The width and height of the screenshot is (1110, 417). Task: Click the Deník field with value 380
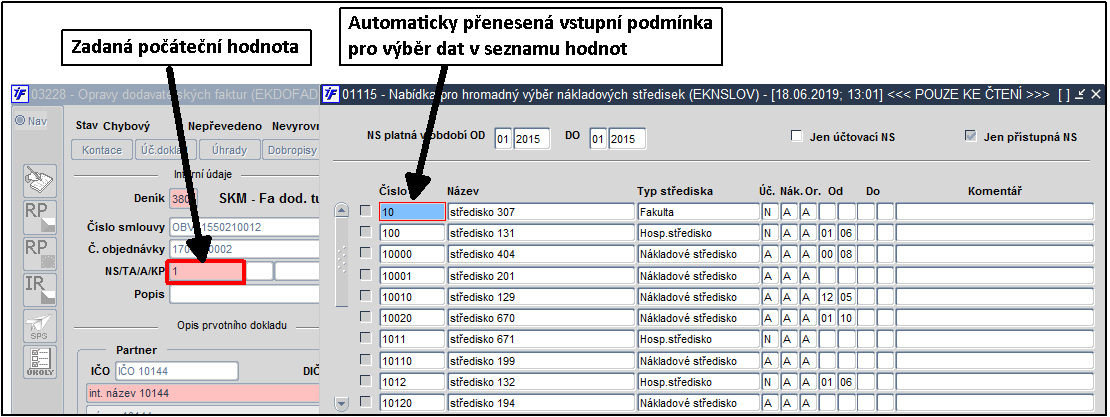coord(183,199)
